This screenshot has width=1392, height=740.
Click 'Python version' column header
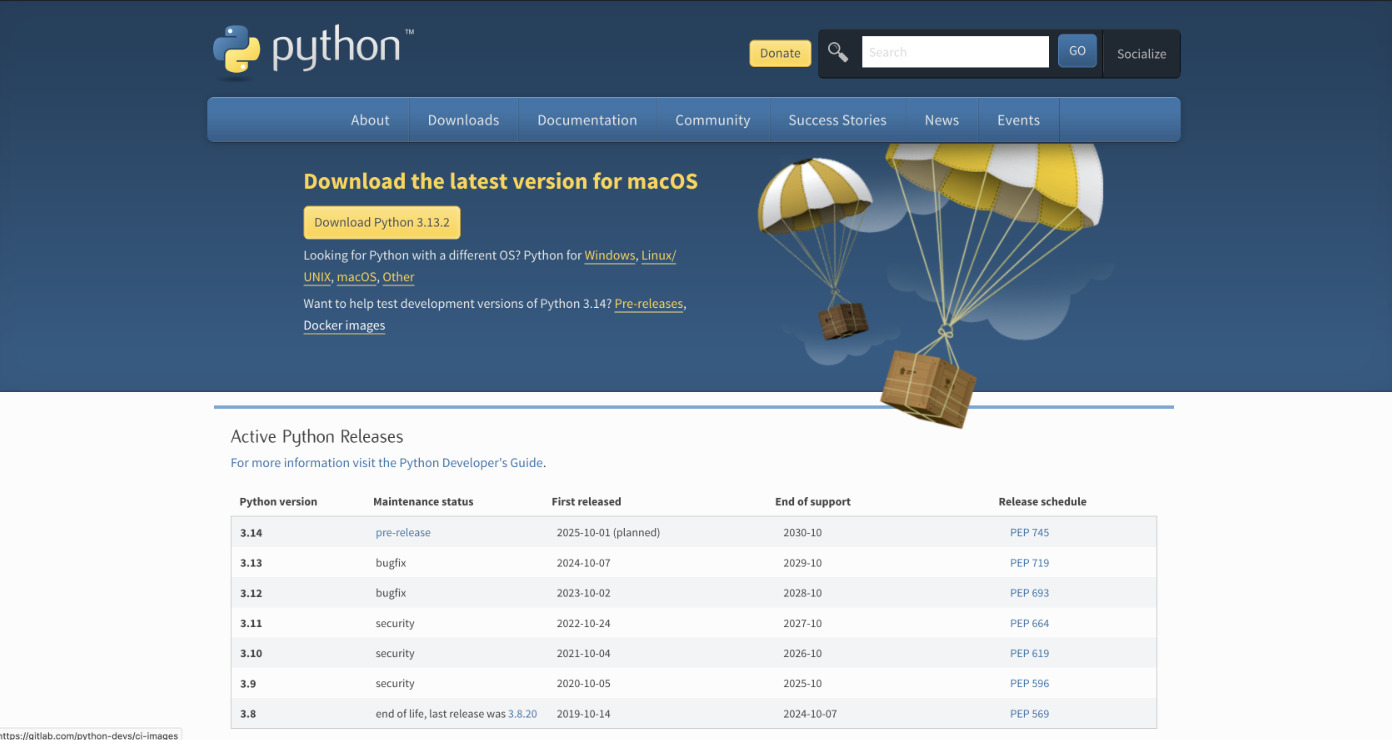[x=278, y=501]
